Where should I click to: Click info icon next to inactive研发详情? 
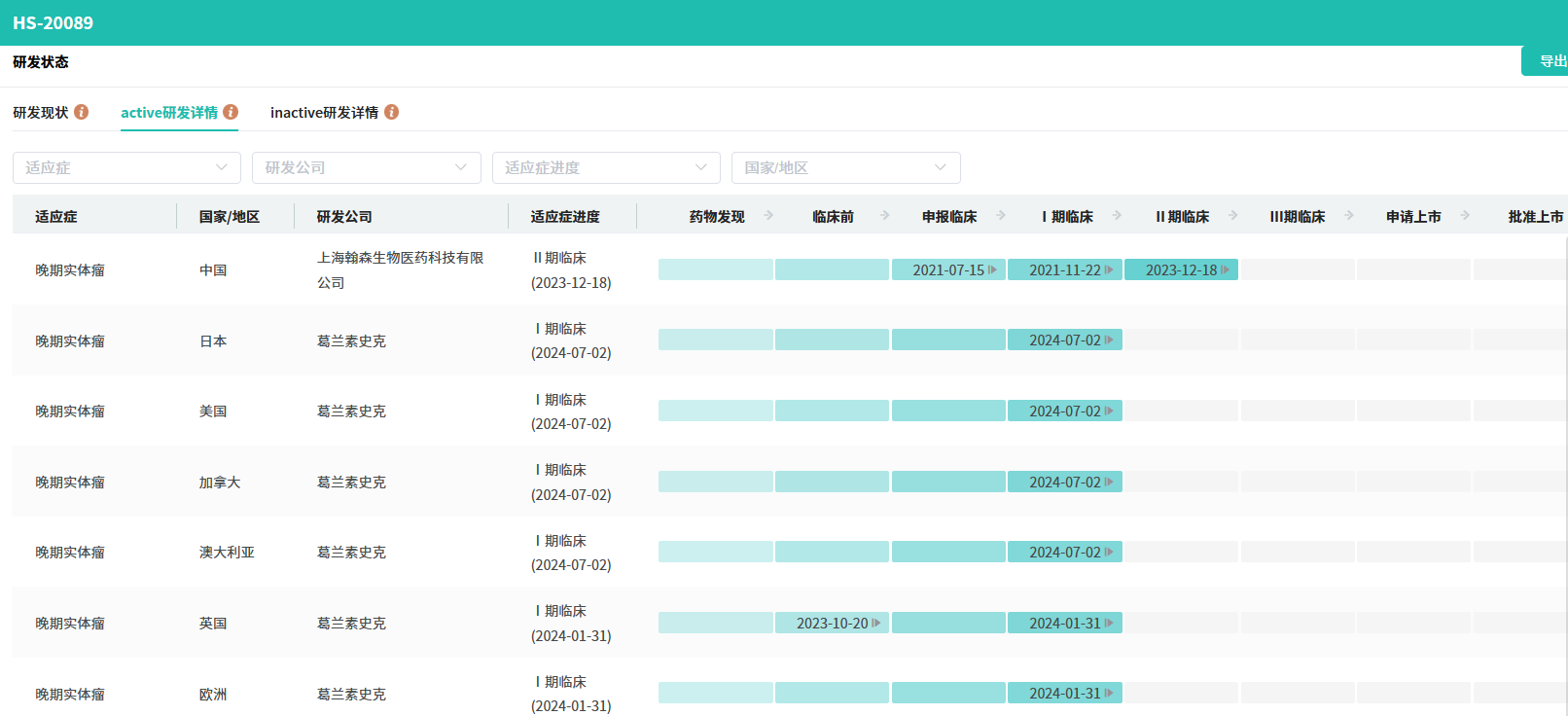391,112
